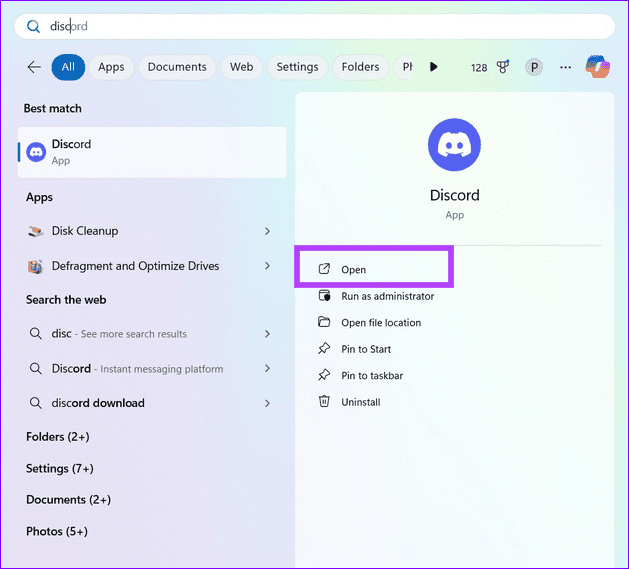This screenshot has height=569, width=629.
Task: Open Defragment and Optimize Drives result
Action: pos(152,266)
